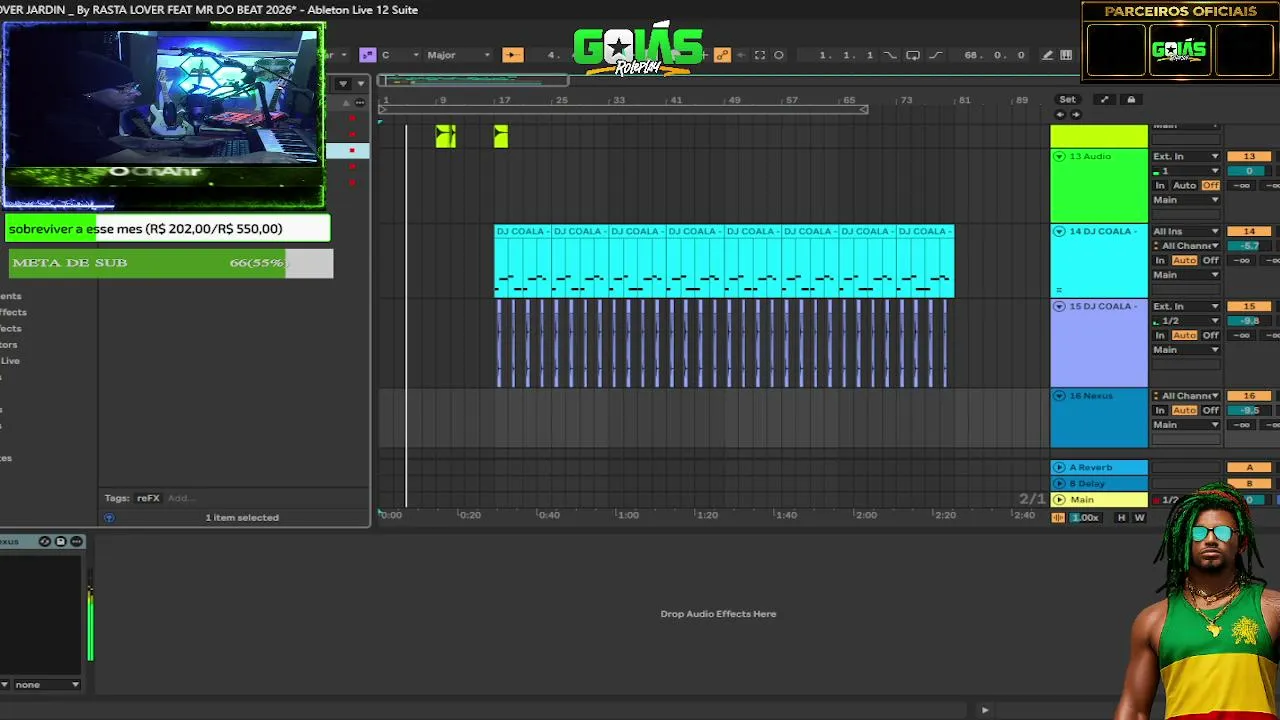Toggle punch-out switch icon
The image size is (1280, 720).
(936, 55)
